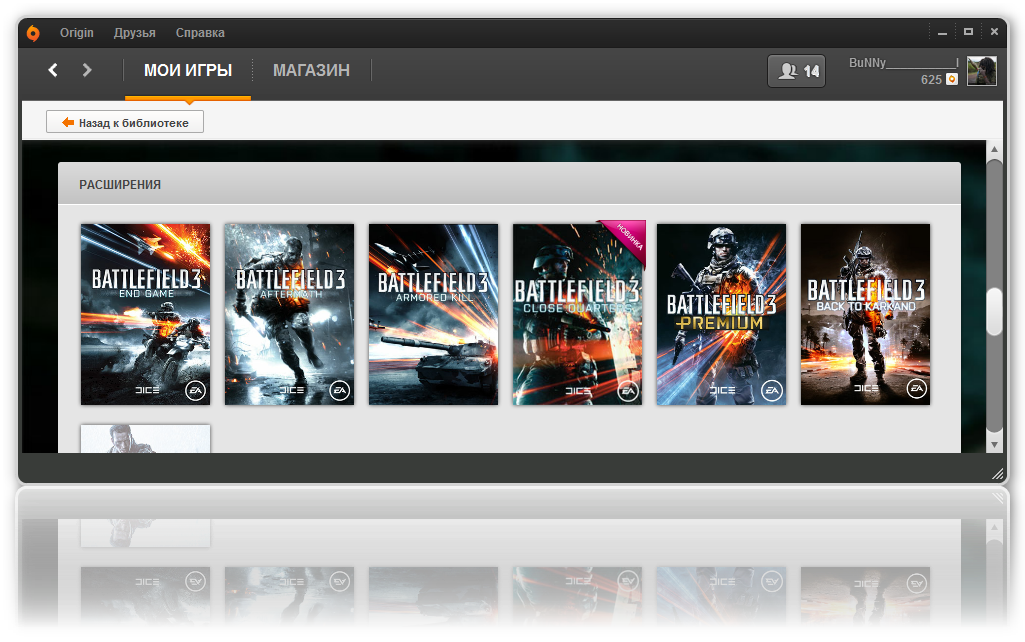
Task: Click the Origin logo icon
Action: click(33, 33)
